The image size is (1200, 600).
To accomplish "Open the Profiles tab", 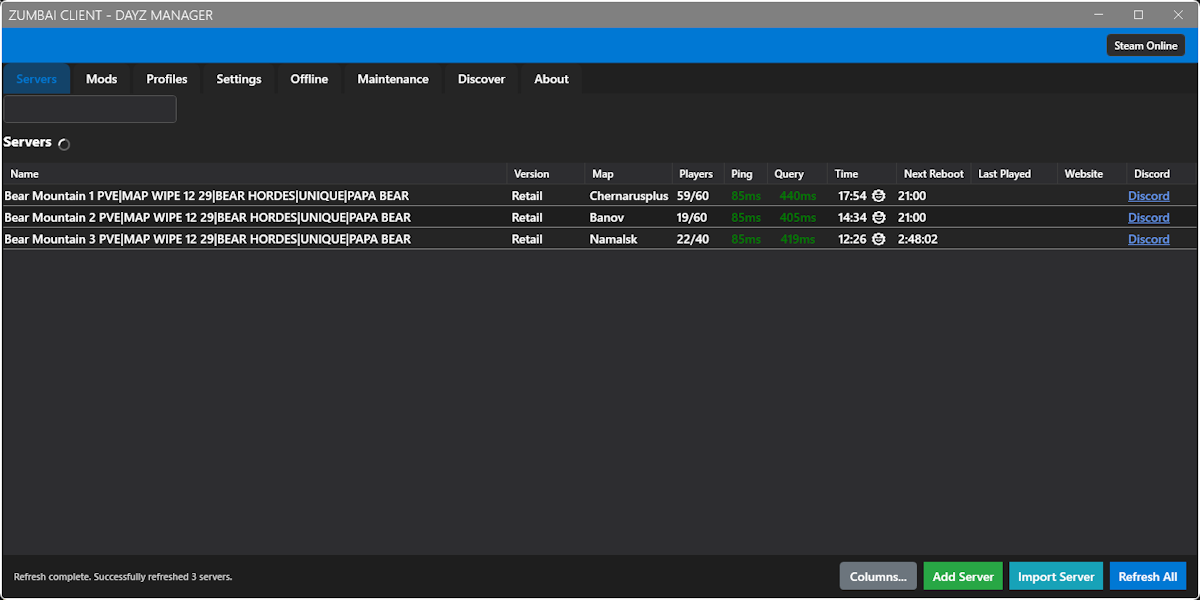I will coord(166,78).
